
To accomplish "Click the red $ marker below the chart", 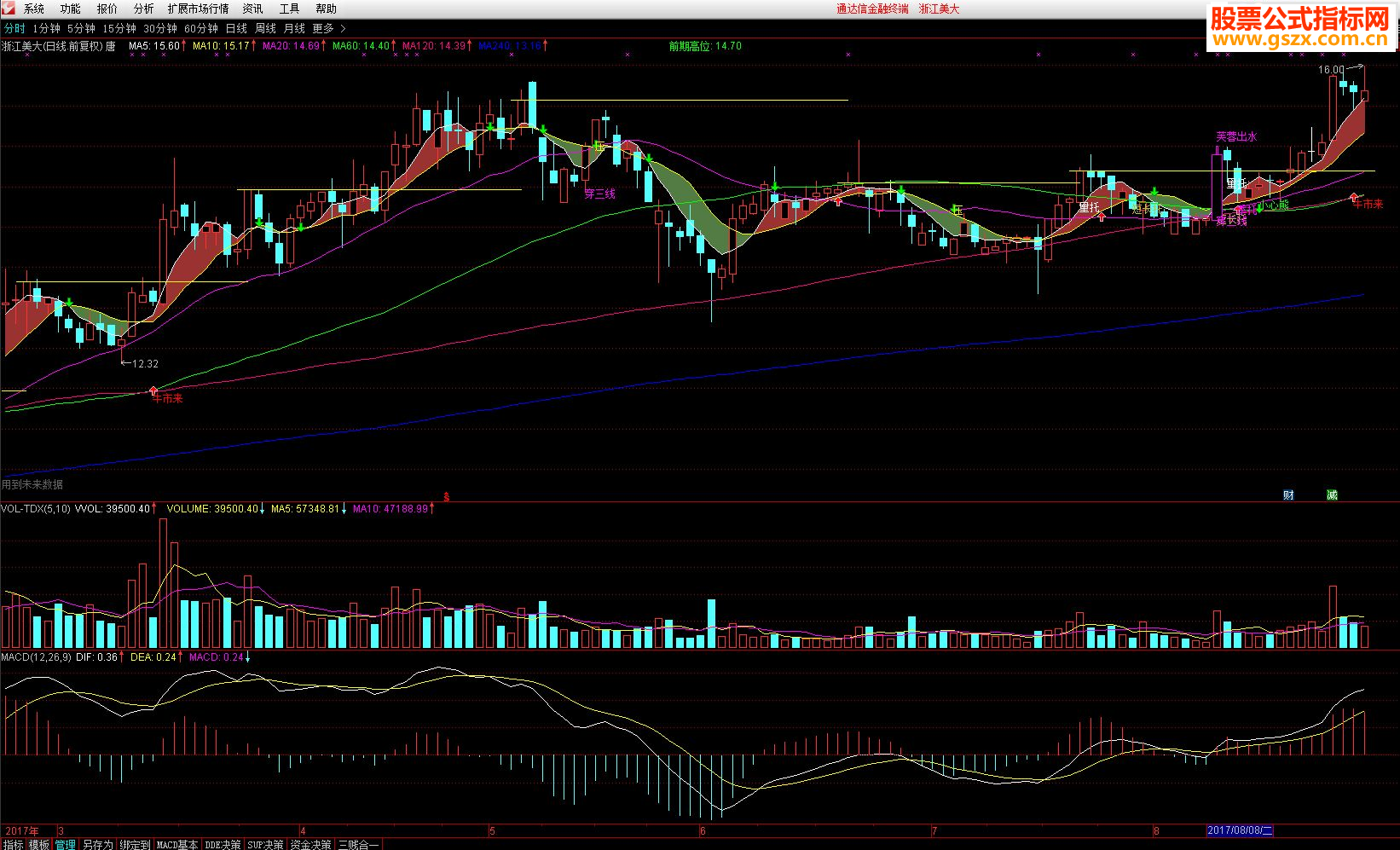I will click(446, 496).
